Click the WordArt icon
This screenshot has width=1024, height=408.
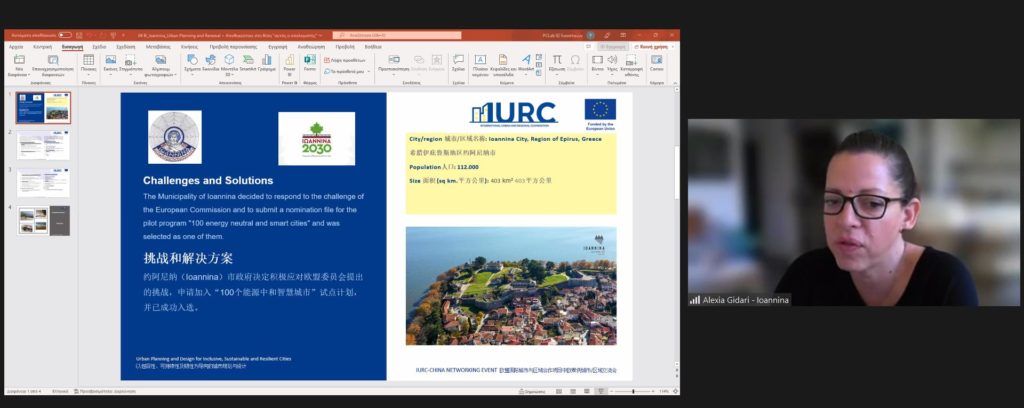pos(526,63)
